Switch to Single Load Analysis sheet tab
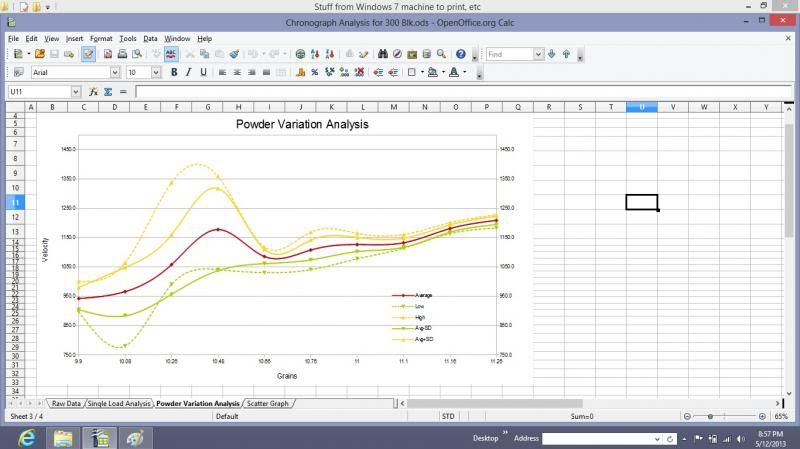 point(119,404)
